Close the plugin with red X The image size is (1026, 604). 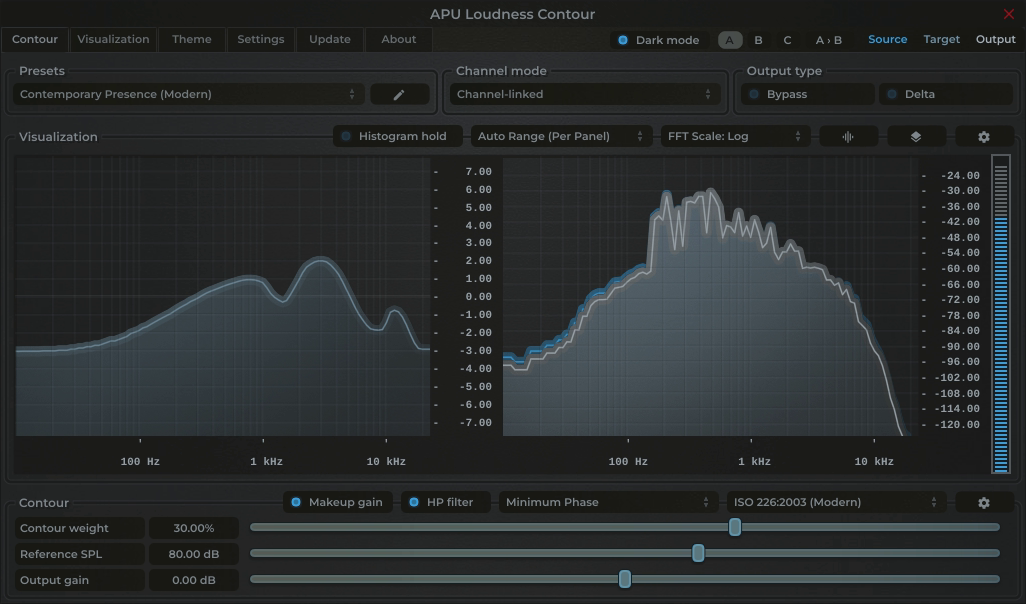tap(1008, 14)
